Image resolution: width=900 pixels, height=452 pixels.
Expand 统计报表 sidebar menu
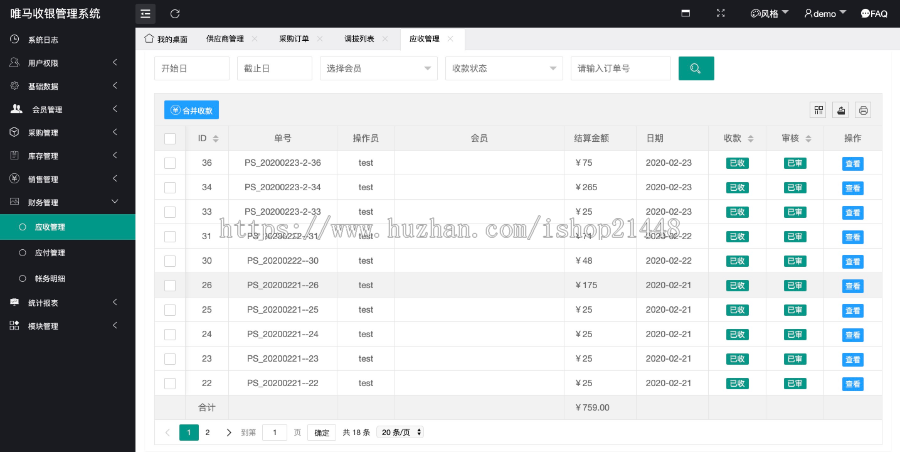pos(68,303)
